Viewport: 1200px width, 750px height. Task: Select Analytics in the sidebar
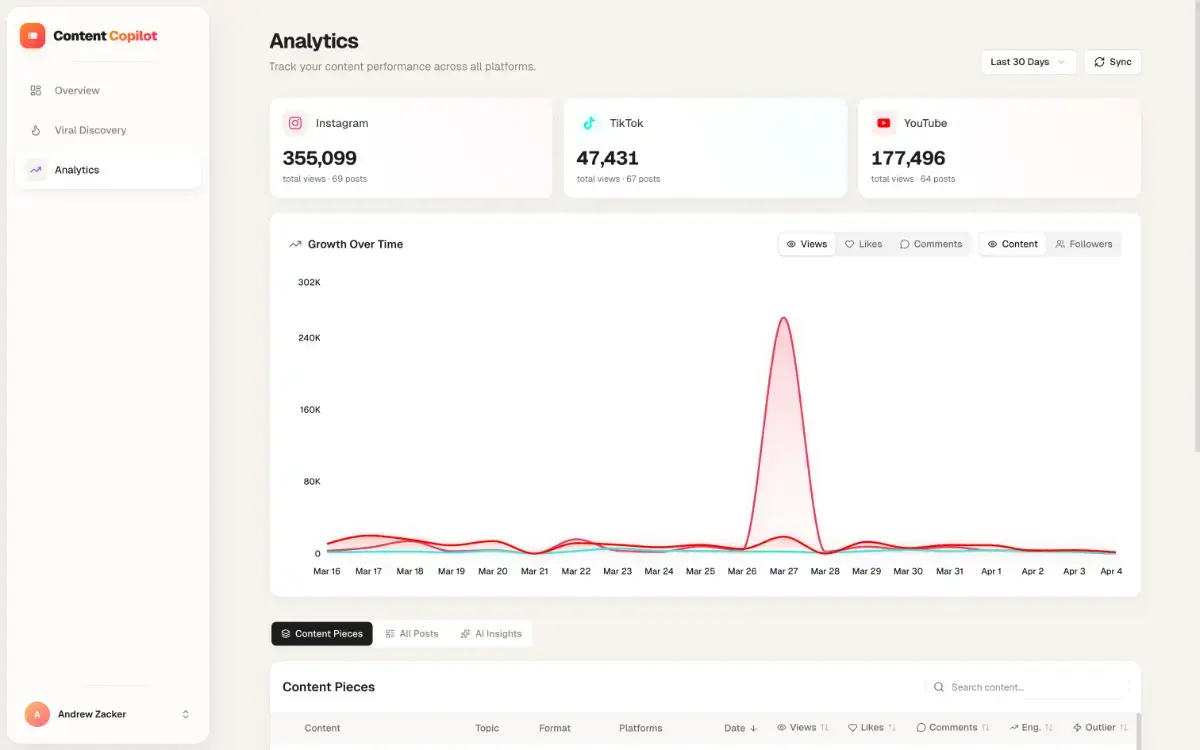pyautogui.click(x=77, y=170)
